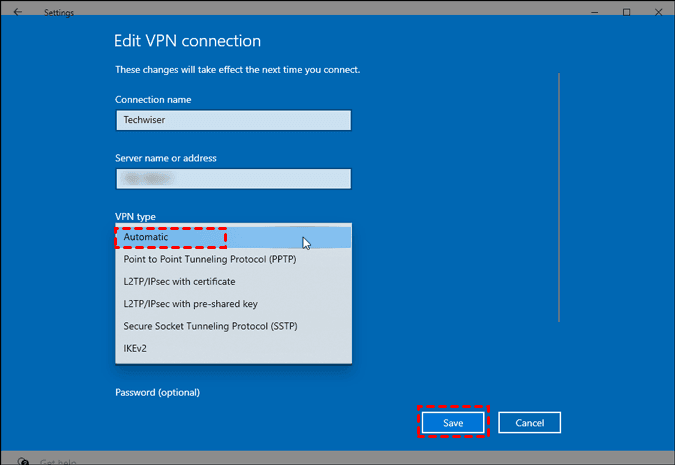Choose IKEv2 as VPN type
Screen dimensions: 675x465
click(x=233, y=348)
